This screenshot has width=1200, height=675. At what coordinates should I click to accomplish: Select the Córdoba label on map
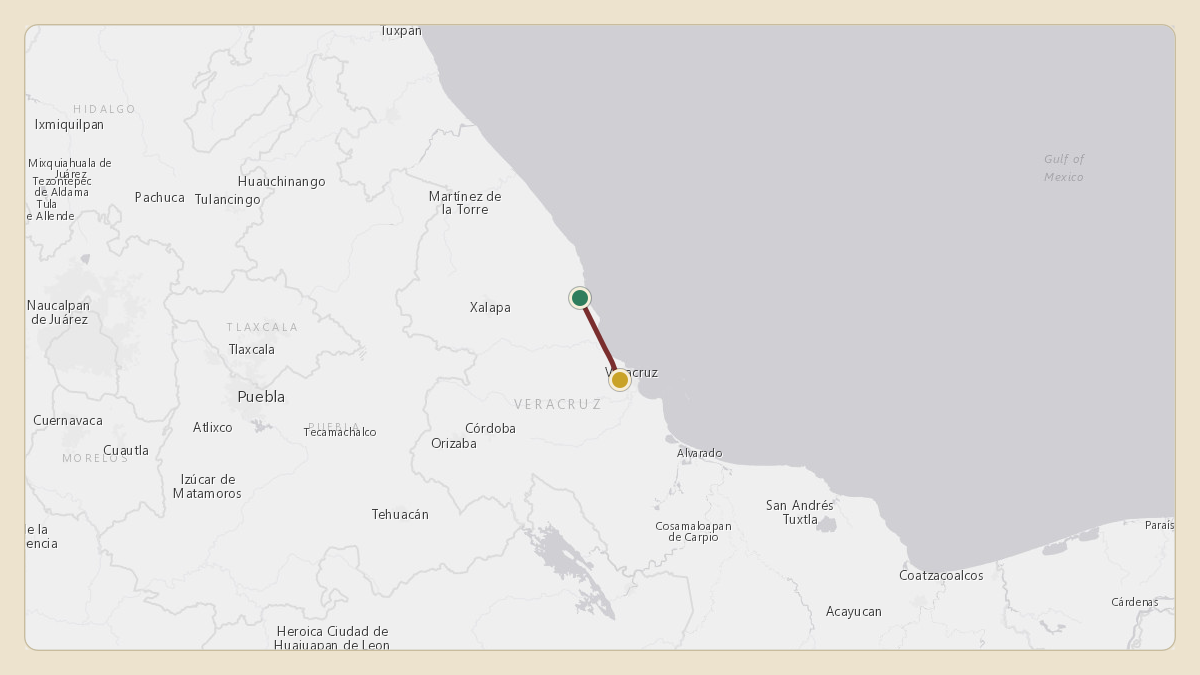(490, 428)
